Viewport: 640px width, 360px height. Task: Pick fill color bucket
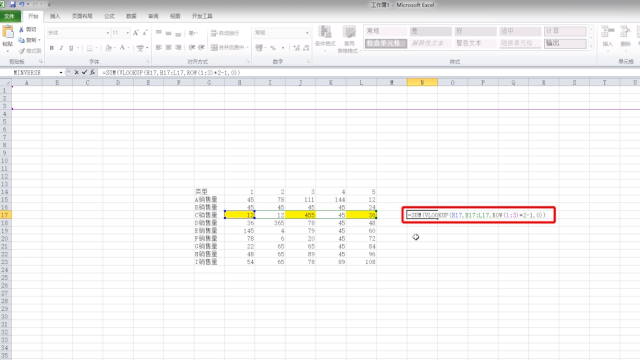click(108, 48)
